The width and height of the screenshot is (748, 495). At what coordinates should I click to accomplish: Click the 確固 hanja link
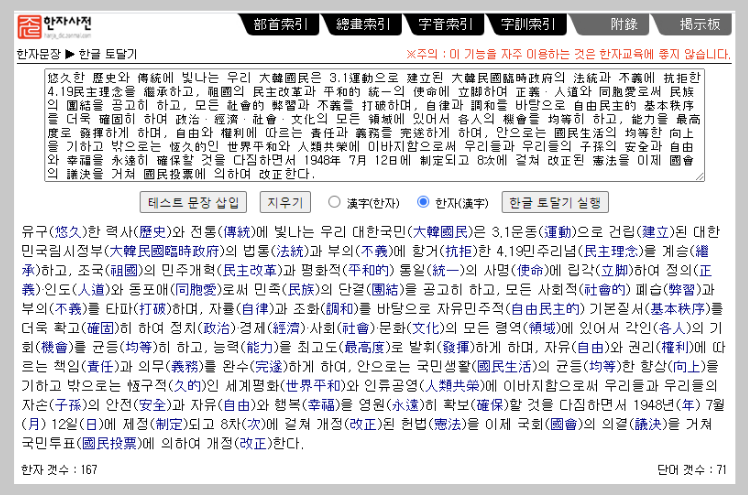click(101, 328)
